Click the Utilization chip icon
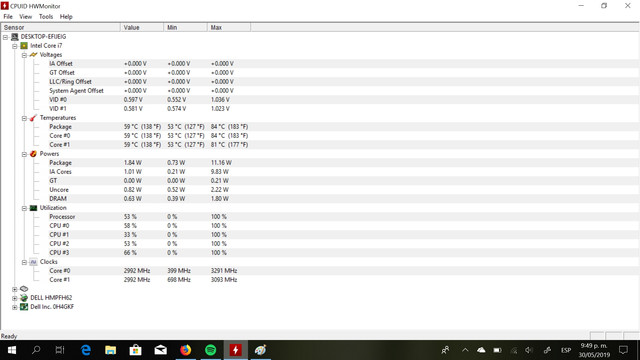 (x=33, y=208)
